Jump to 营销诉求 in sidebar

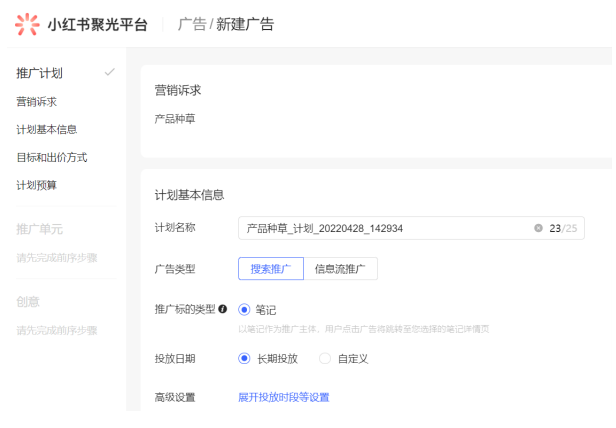coord(37,102)
